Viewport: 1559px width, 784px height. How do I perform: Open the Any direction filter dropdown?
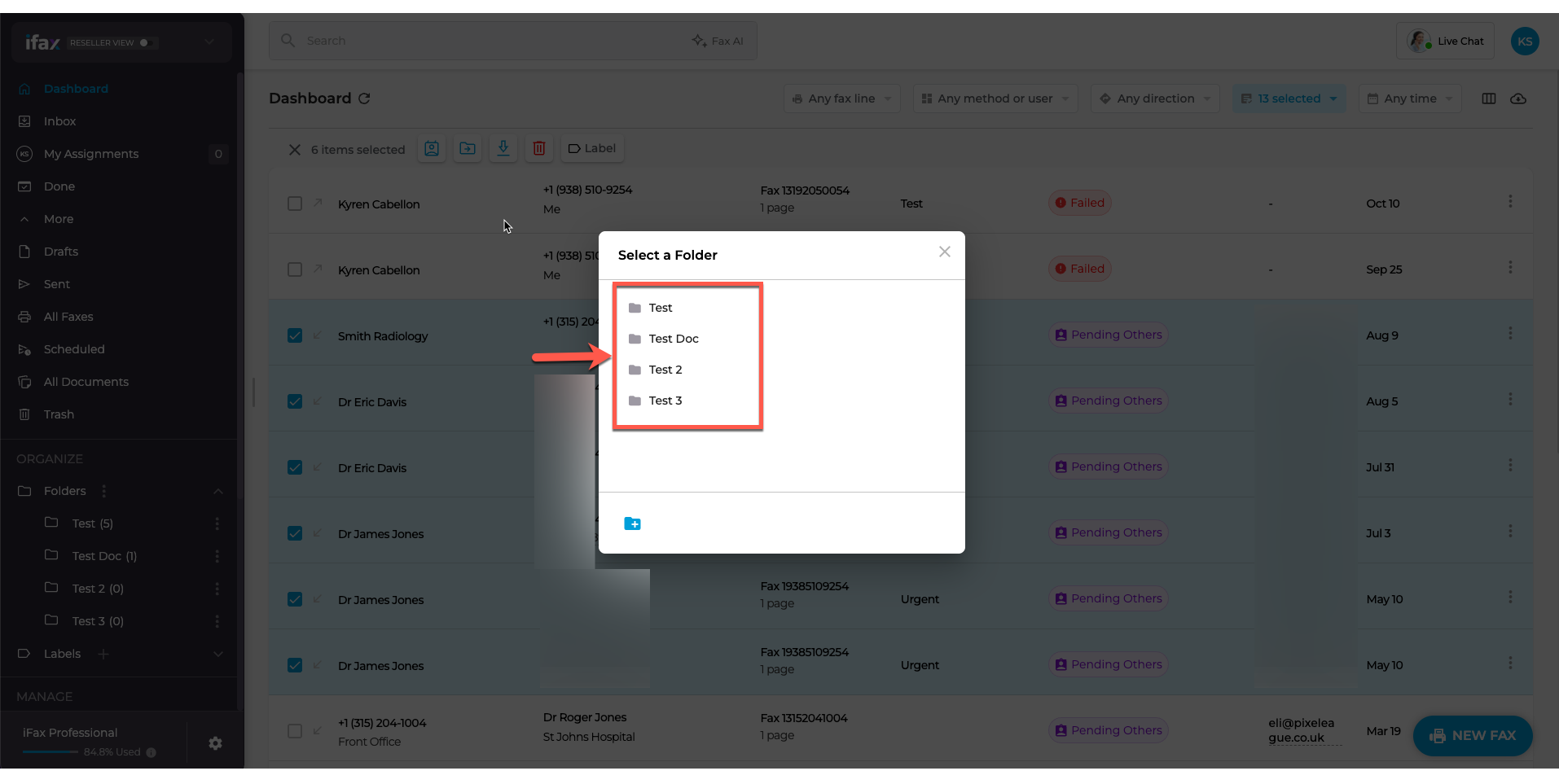coord(1154,98)
